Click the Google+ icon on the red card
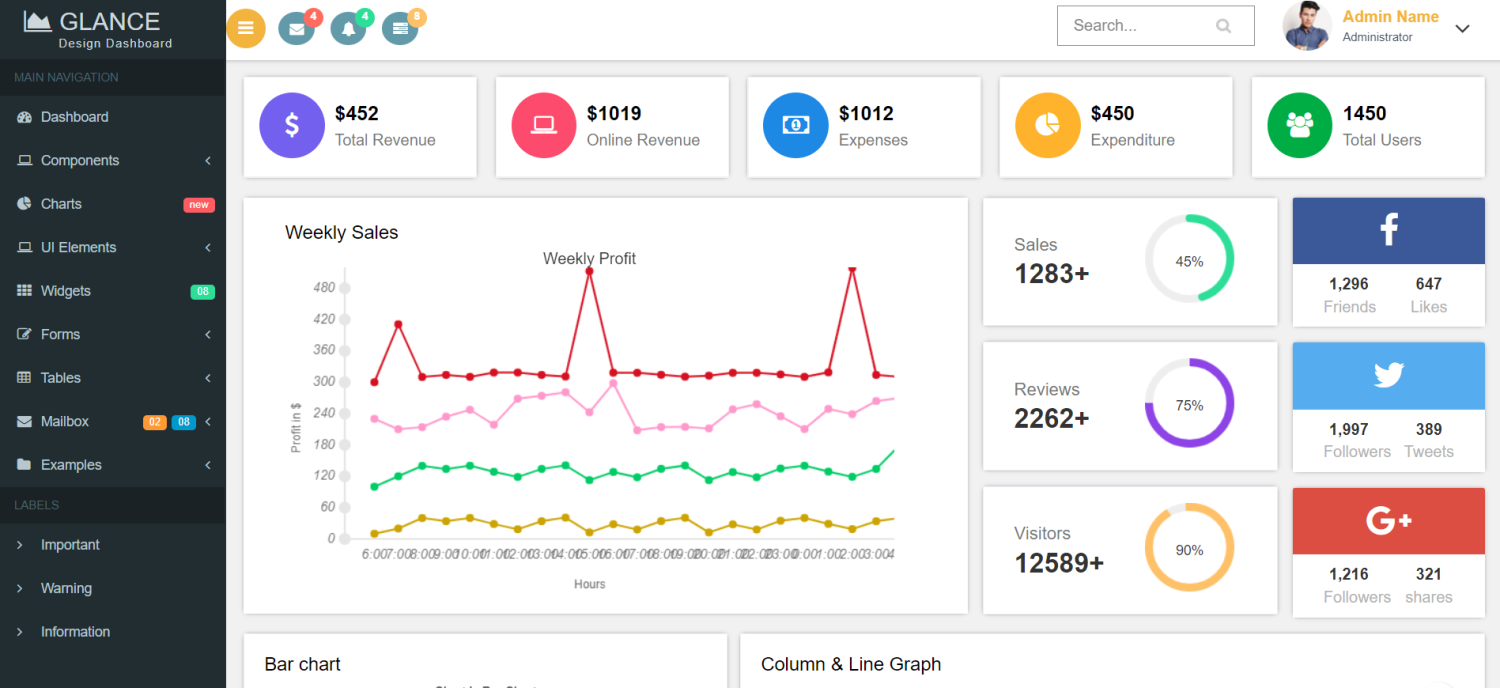 (1388, 520)
